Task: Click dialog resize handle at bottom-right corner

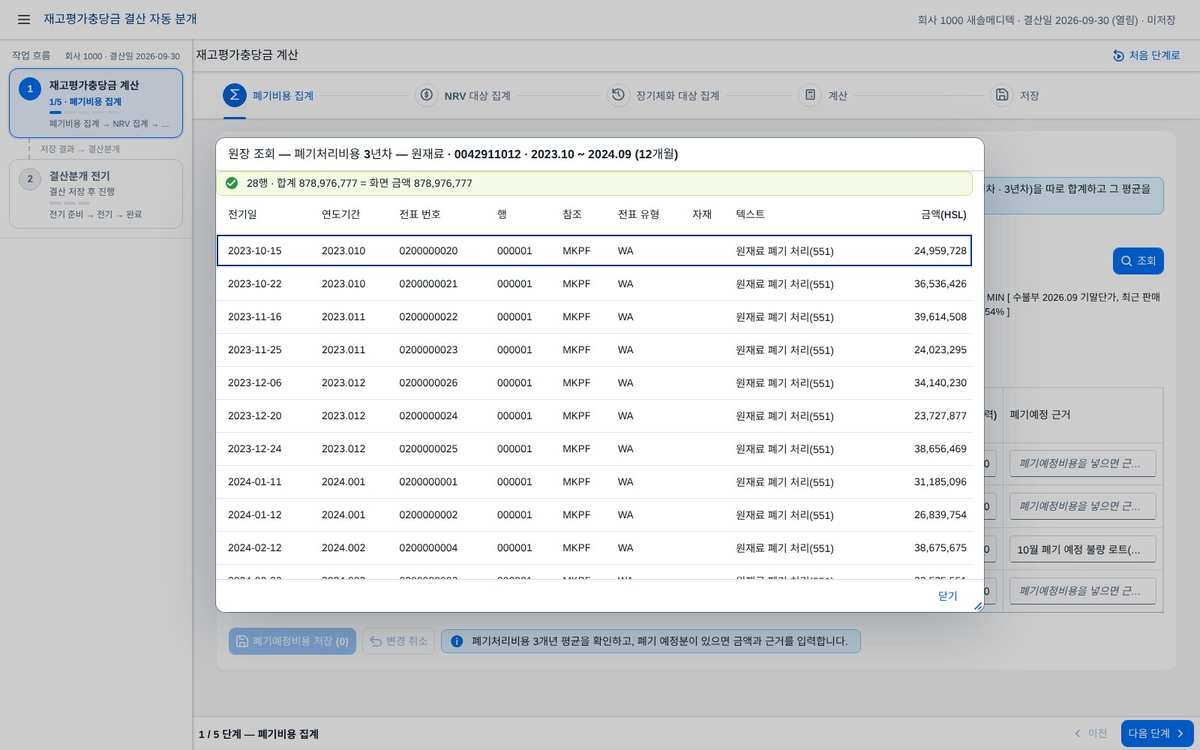Action: point(978,605)
